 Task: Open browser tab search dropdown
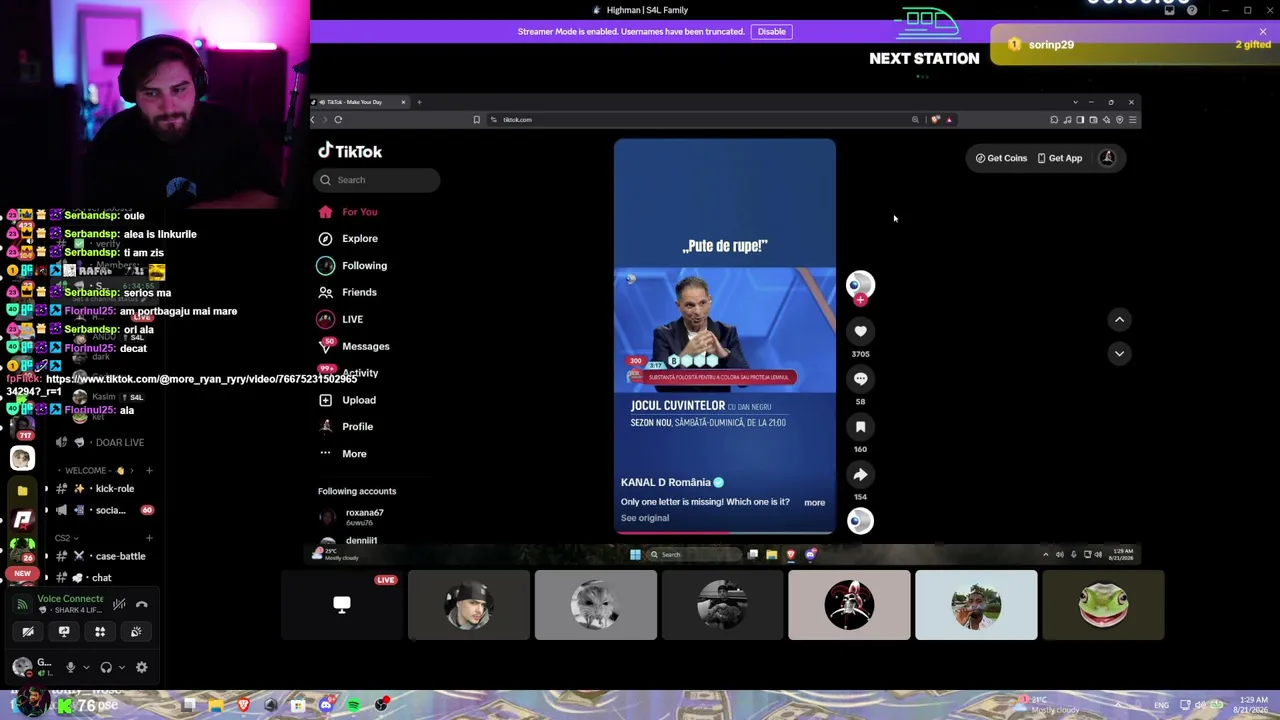1075,102
